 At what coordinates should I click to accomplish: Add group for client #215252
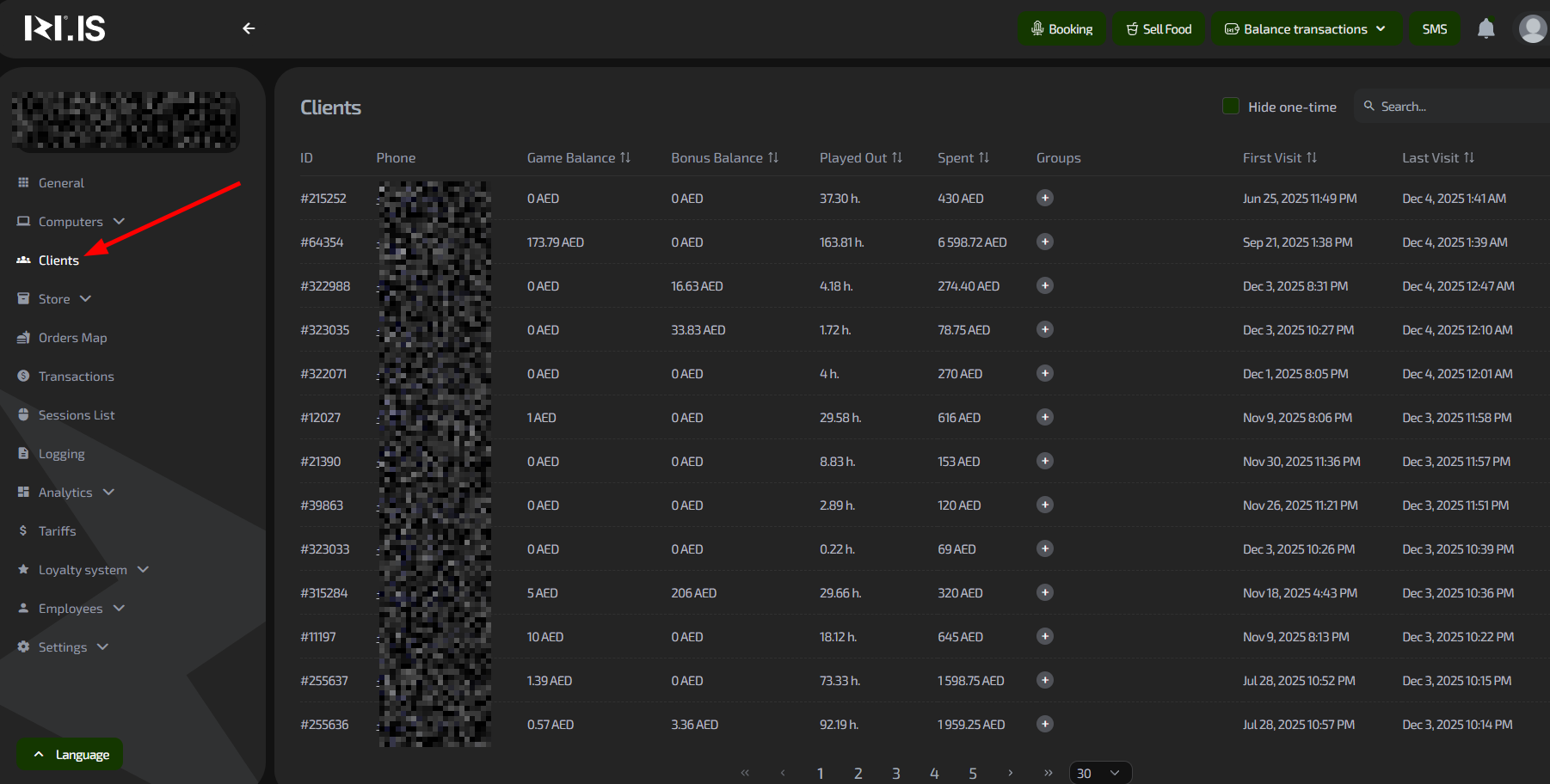(1044, 199)
